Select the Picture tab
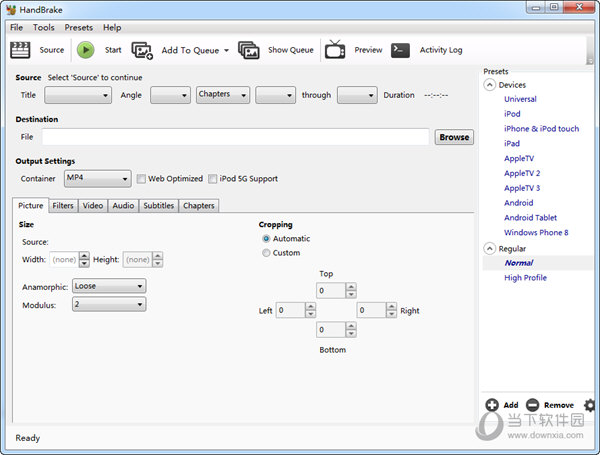This screenshot has width=600, height=455. (31, 205)
